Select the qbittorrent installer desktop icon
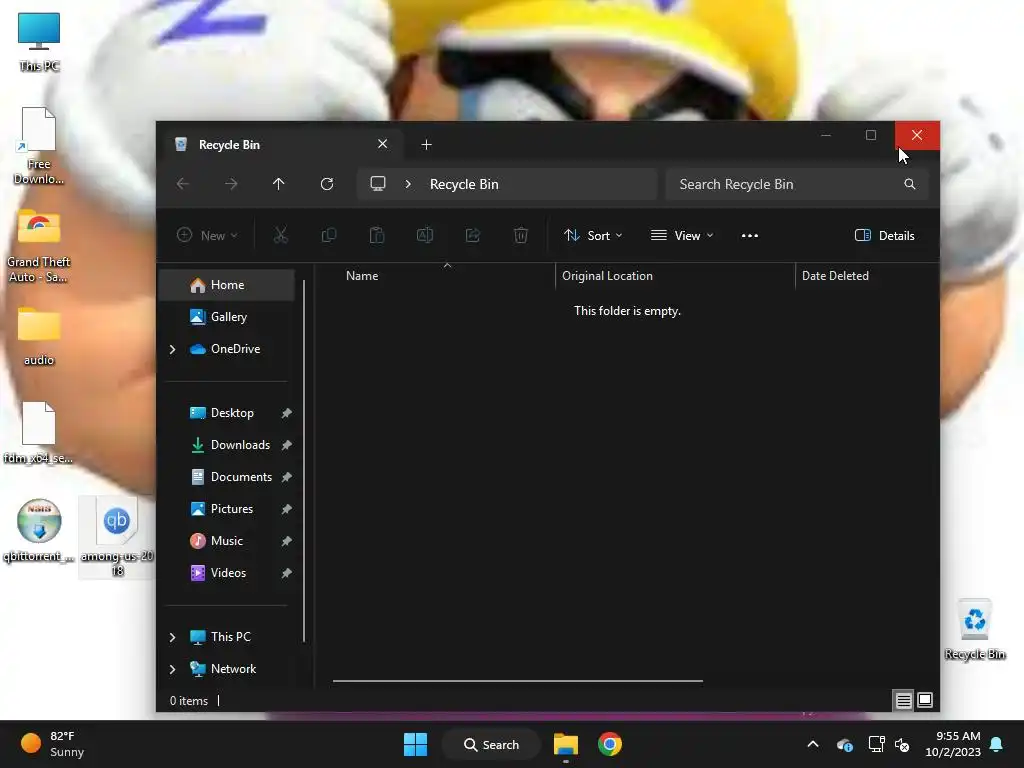This screenshot has width=1024, height=768. 39,530
